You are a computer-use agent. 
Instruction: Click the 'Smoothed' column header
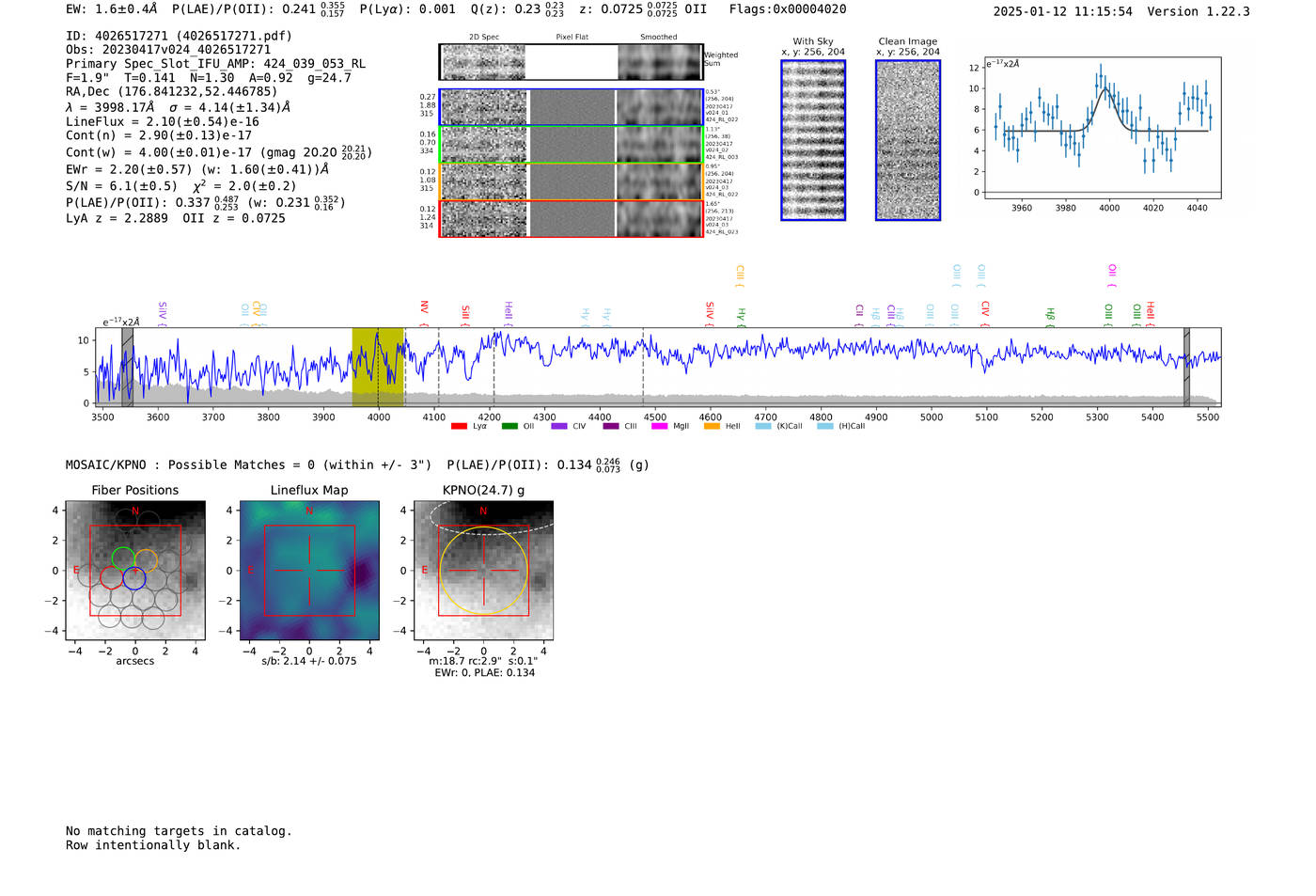tap(658, 38)
